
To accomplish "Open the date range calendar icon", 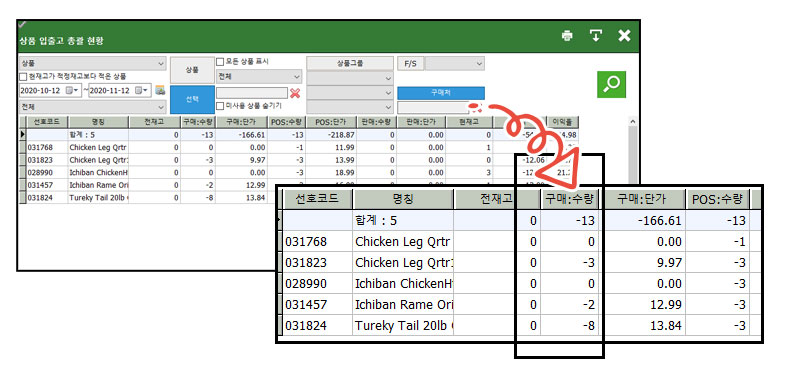I will coord(160,90).
